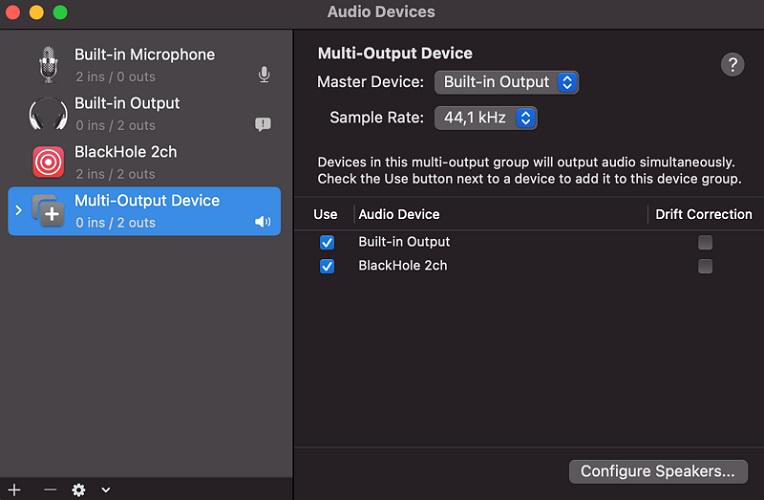The height and width of the screenshot is (500, 764).
Task: Open the gear action menu
Action: (78, 490)
